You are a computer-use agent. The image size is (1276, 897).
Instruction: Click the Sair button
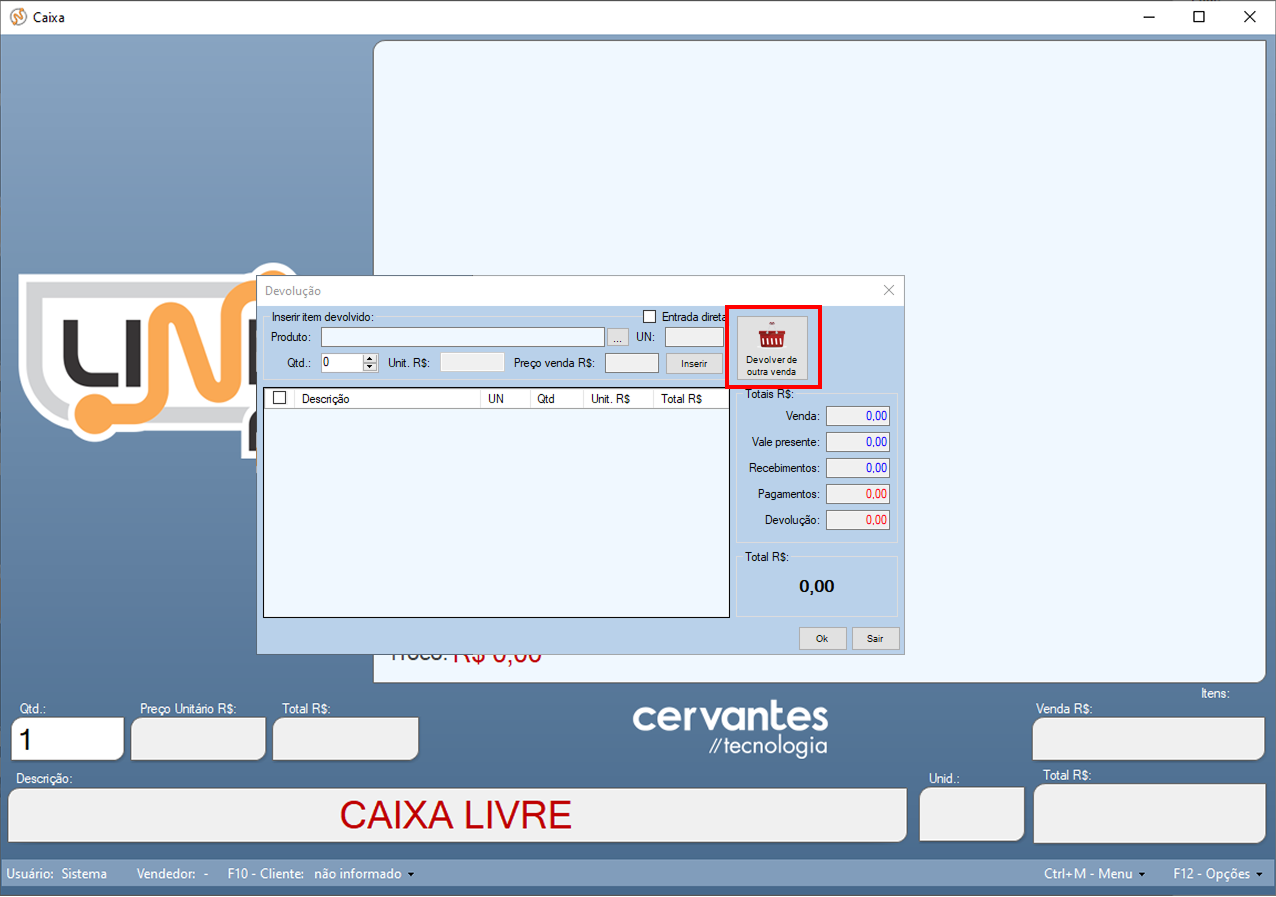click(875, 639)
